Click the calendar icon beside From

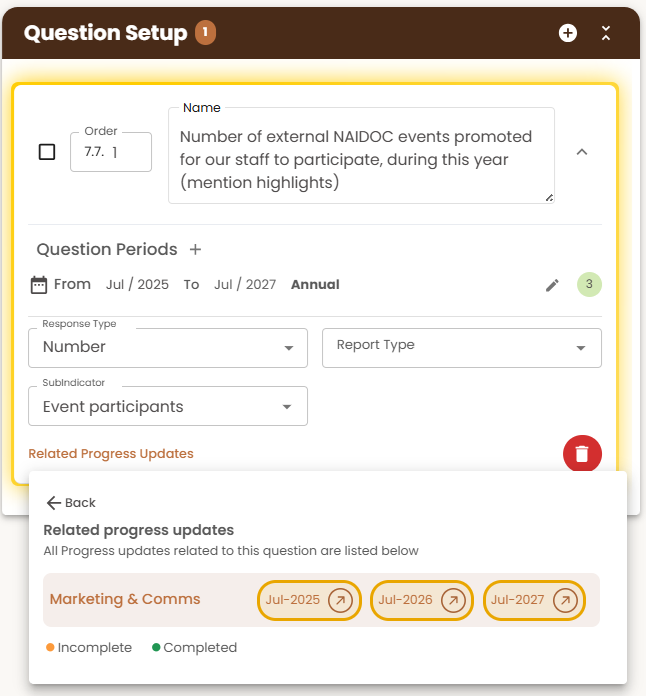pyautogui.click(x=39, y=285)
